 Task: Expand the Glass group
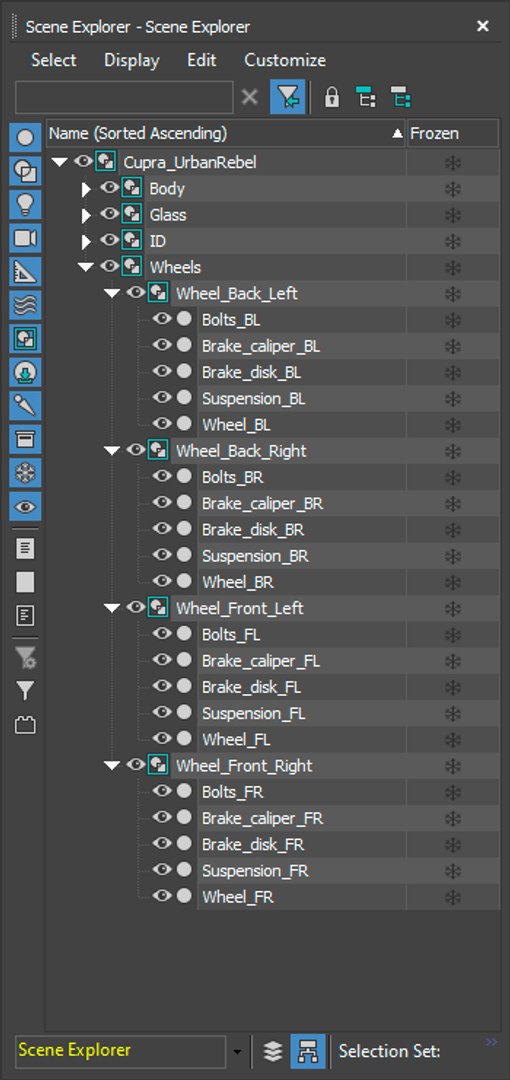click(x=86, y=216)
